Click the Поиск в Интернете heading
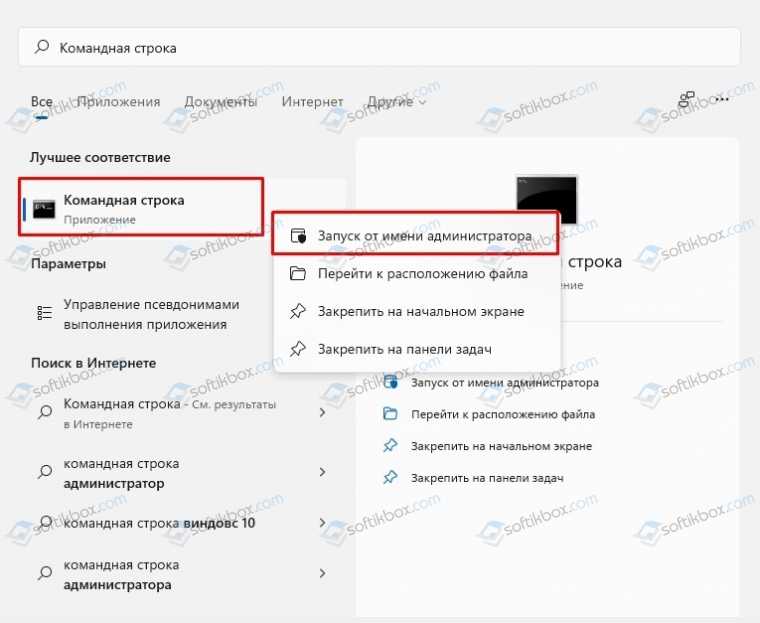The width and height of the screenshot is (760, 623). [94, 363]
